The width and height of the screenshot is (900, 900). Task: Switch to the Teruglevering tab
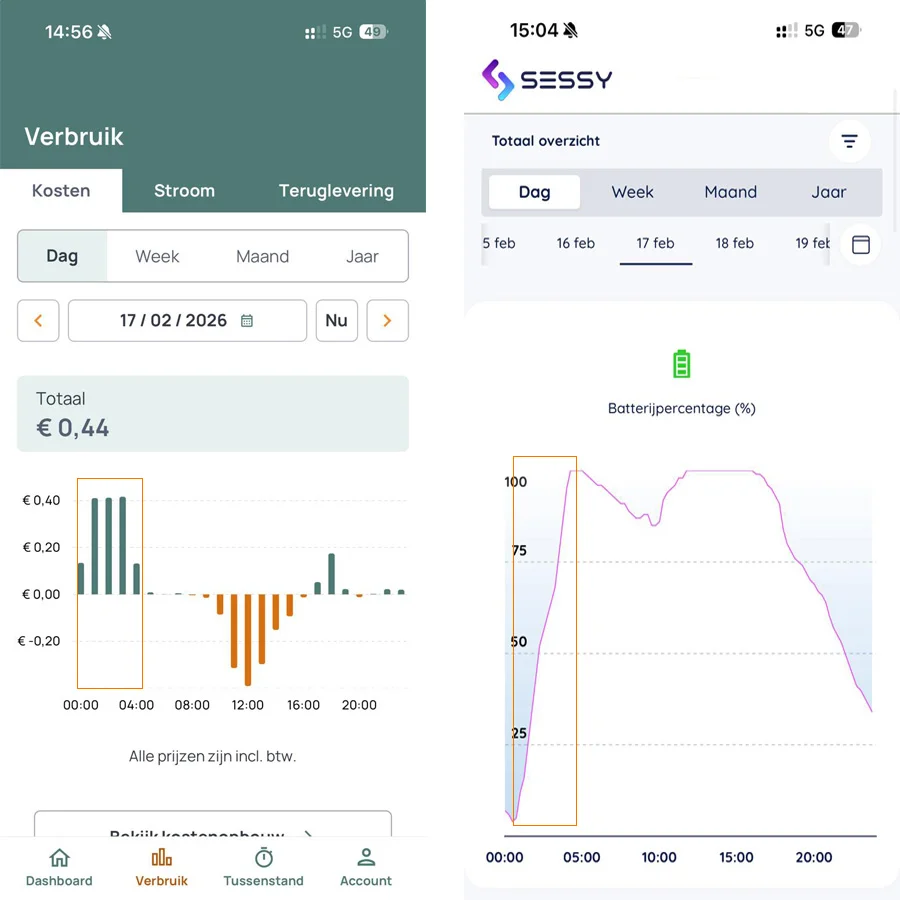point(336,191)
